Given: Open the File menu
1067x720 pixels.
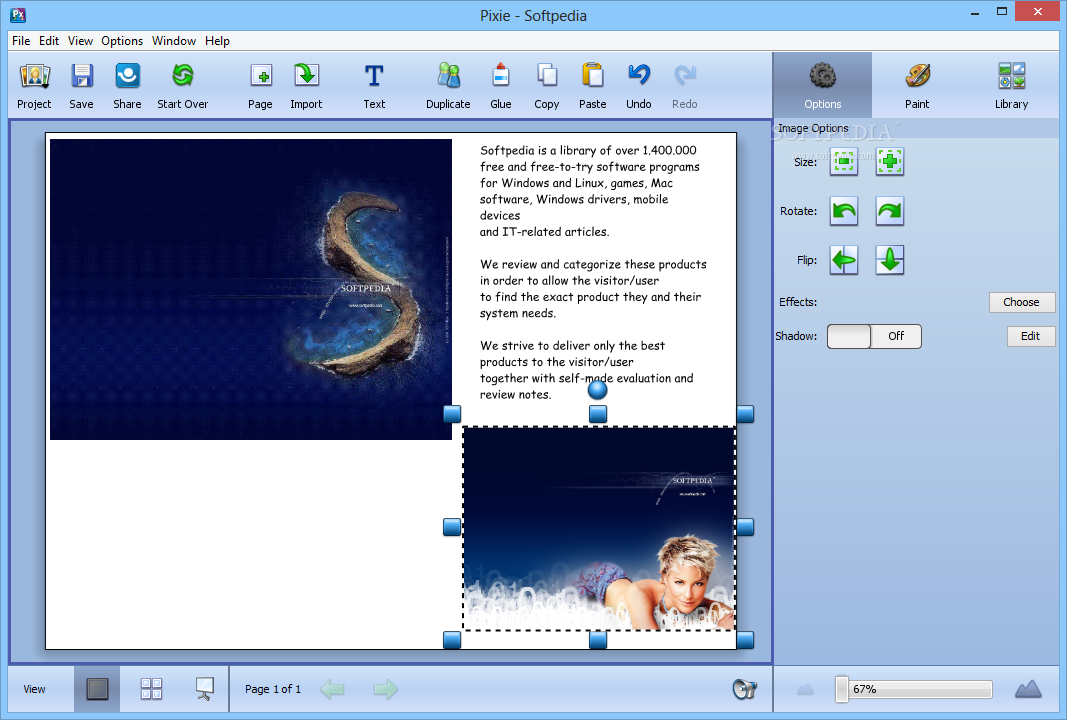Looking at the screenshot, I should pos(21,41).
